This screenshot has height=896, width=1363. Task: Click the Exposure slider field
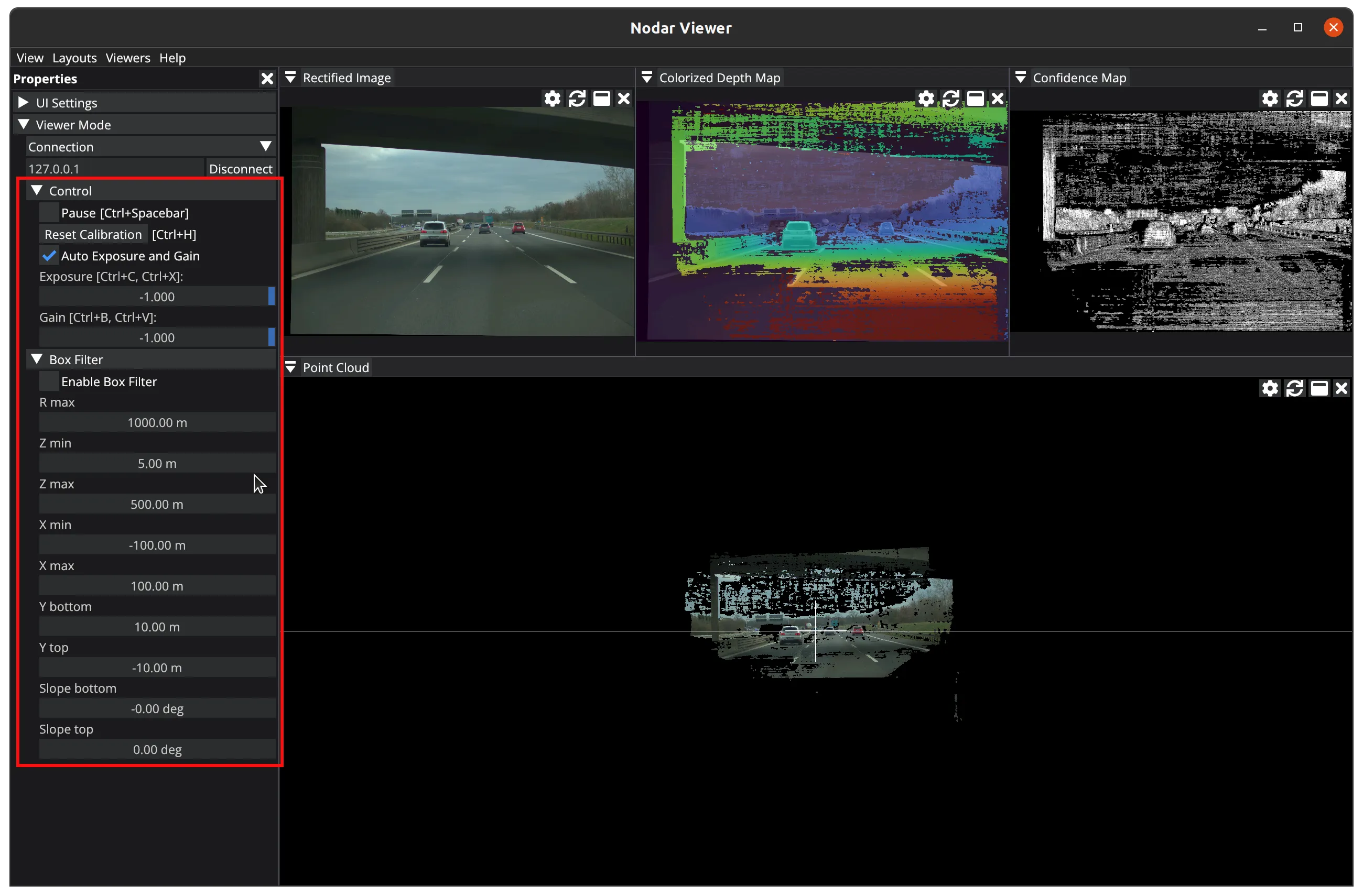[156, 297]
